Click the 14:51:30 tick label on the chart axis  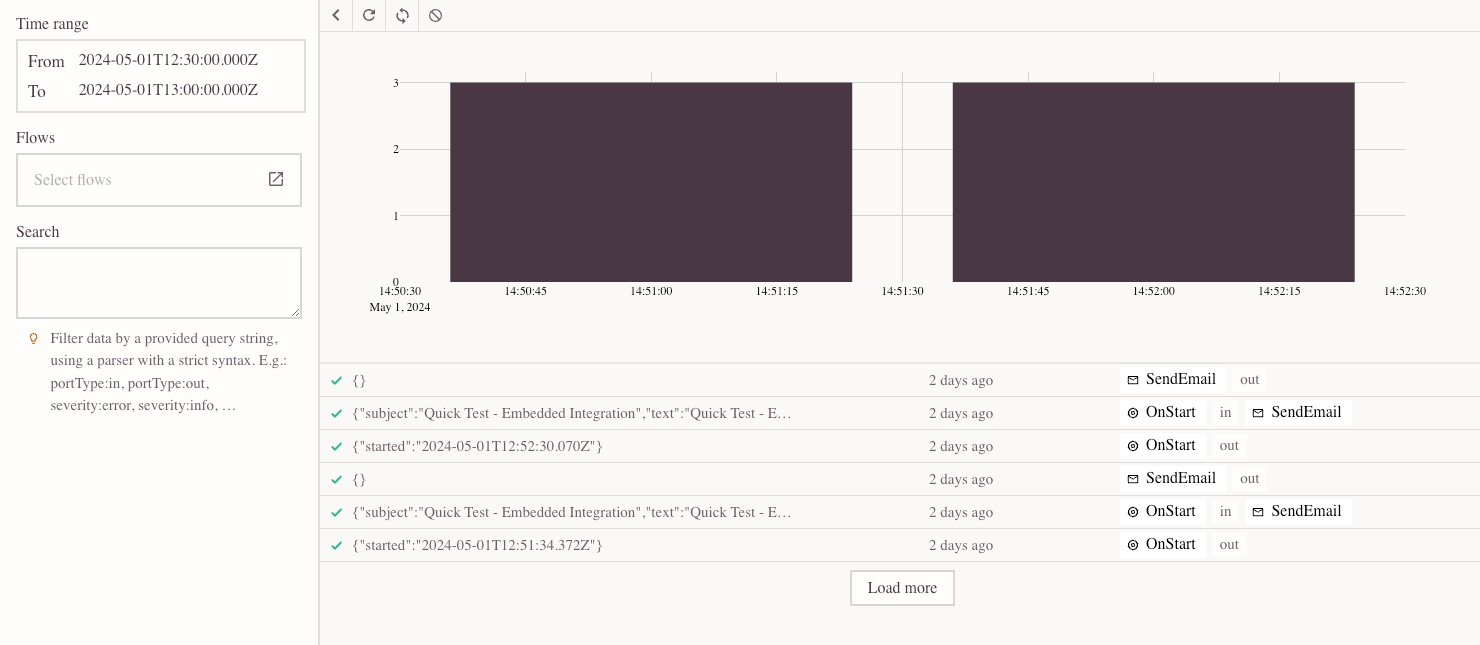(902, 291)
